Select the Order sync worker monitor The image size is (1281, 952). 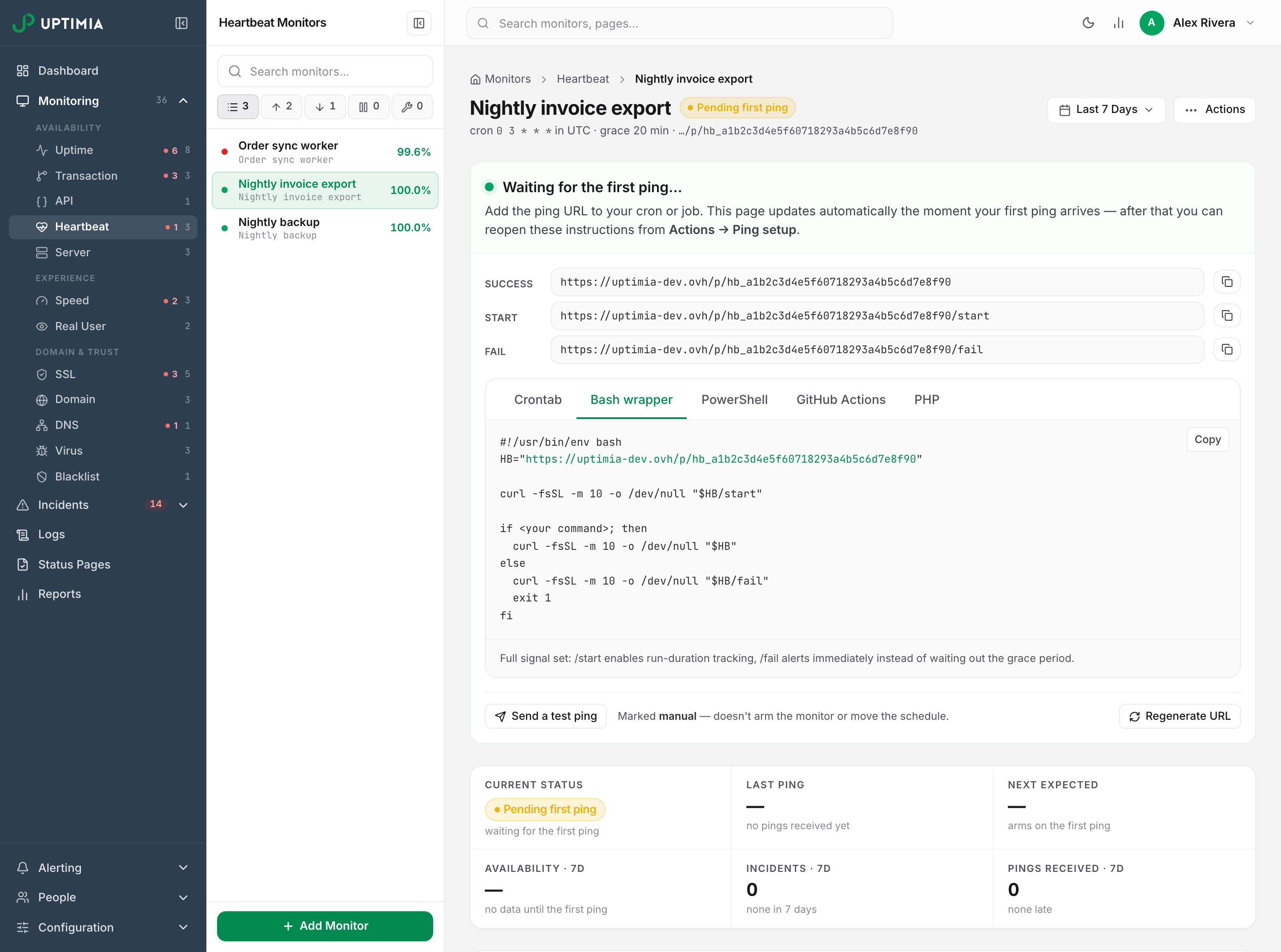[325, 152]
